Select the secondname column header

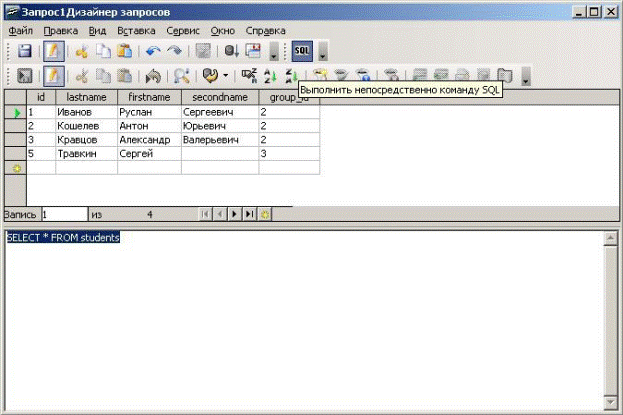220,97
